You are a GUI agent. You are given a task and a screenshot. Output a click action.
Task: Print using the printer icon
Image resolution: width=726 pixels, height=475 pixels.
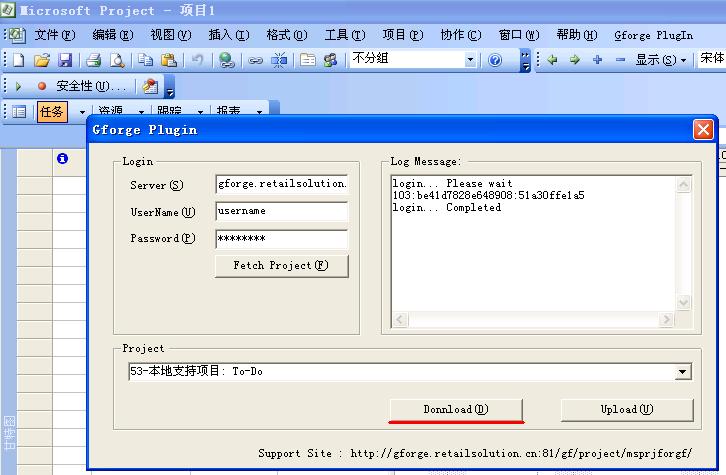click(94, 60)
